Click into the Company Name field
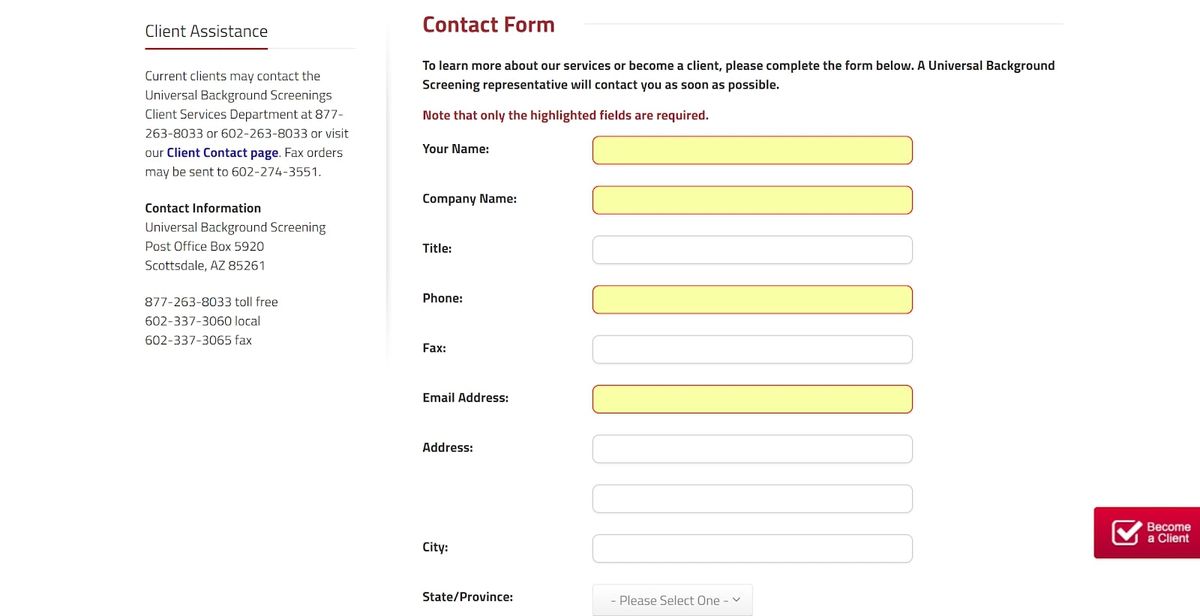 (752, 200)
